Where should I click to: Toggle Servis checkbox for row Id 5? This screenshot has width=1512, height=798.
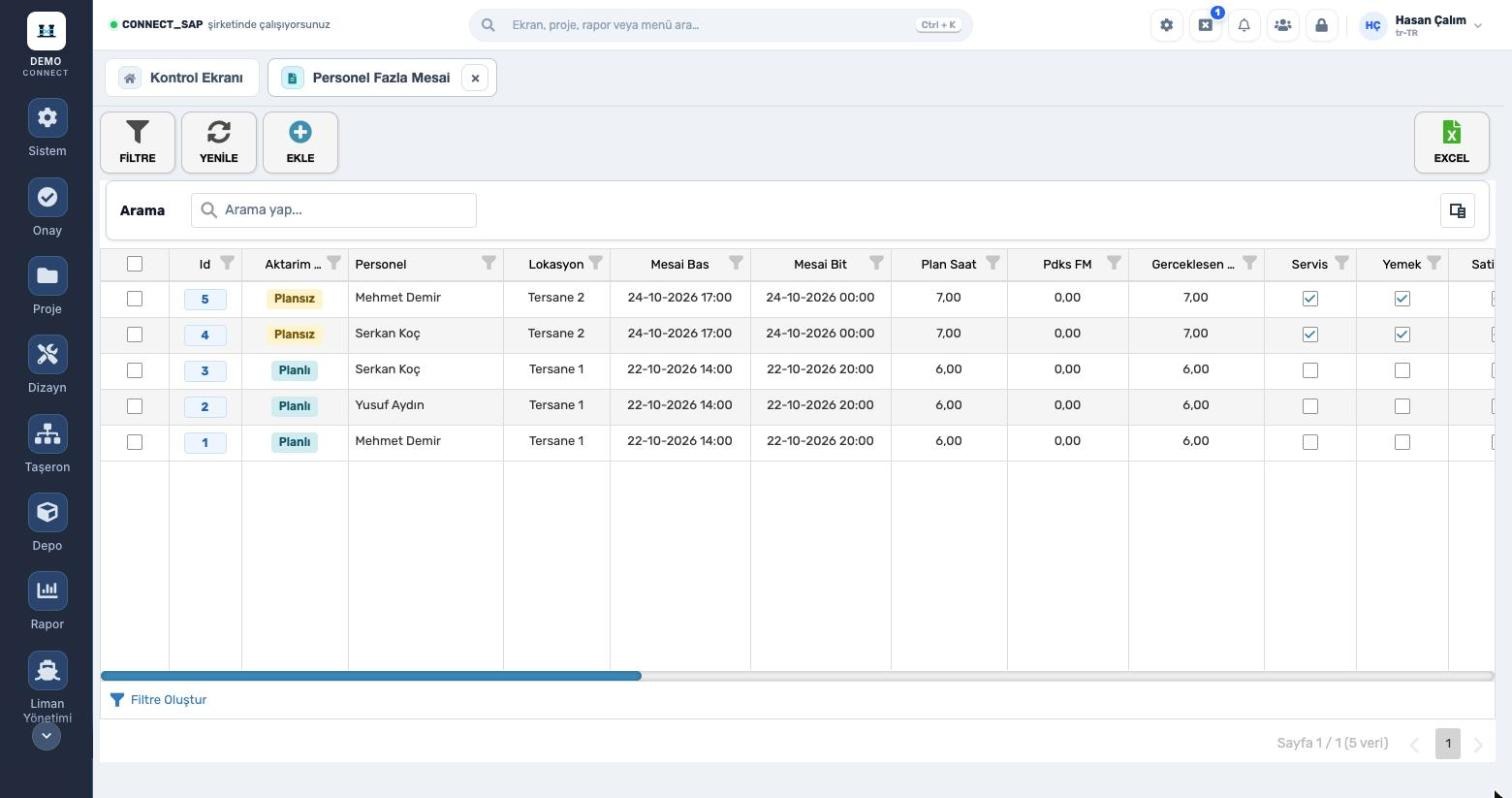[1310, 299]
